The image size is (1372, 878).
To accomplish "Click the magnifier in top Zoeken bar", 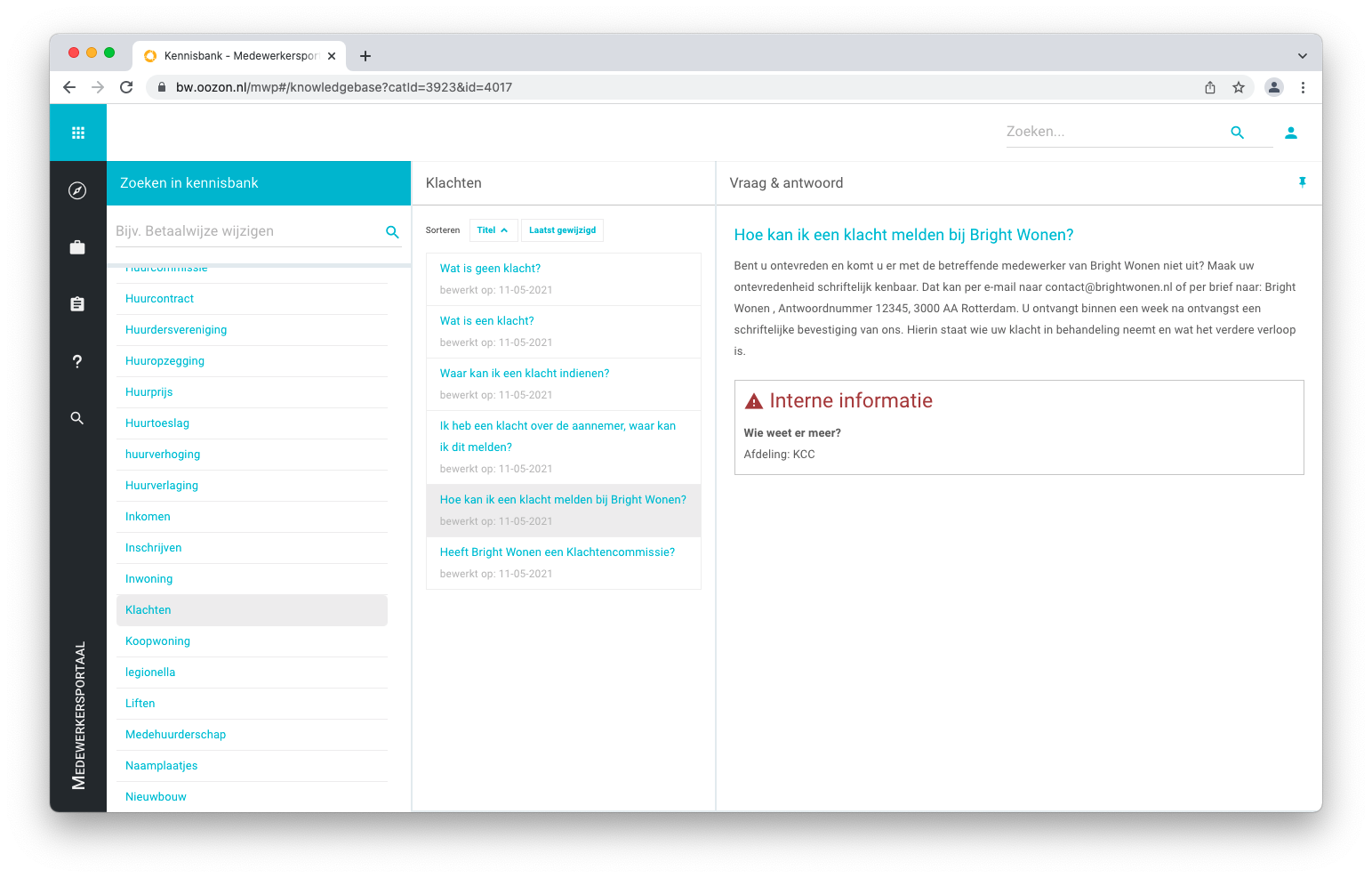I will (1237, 133).
